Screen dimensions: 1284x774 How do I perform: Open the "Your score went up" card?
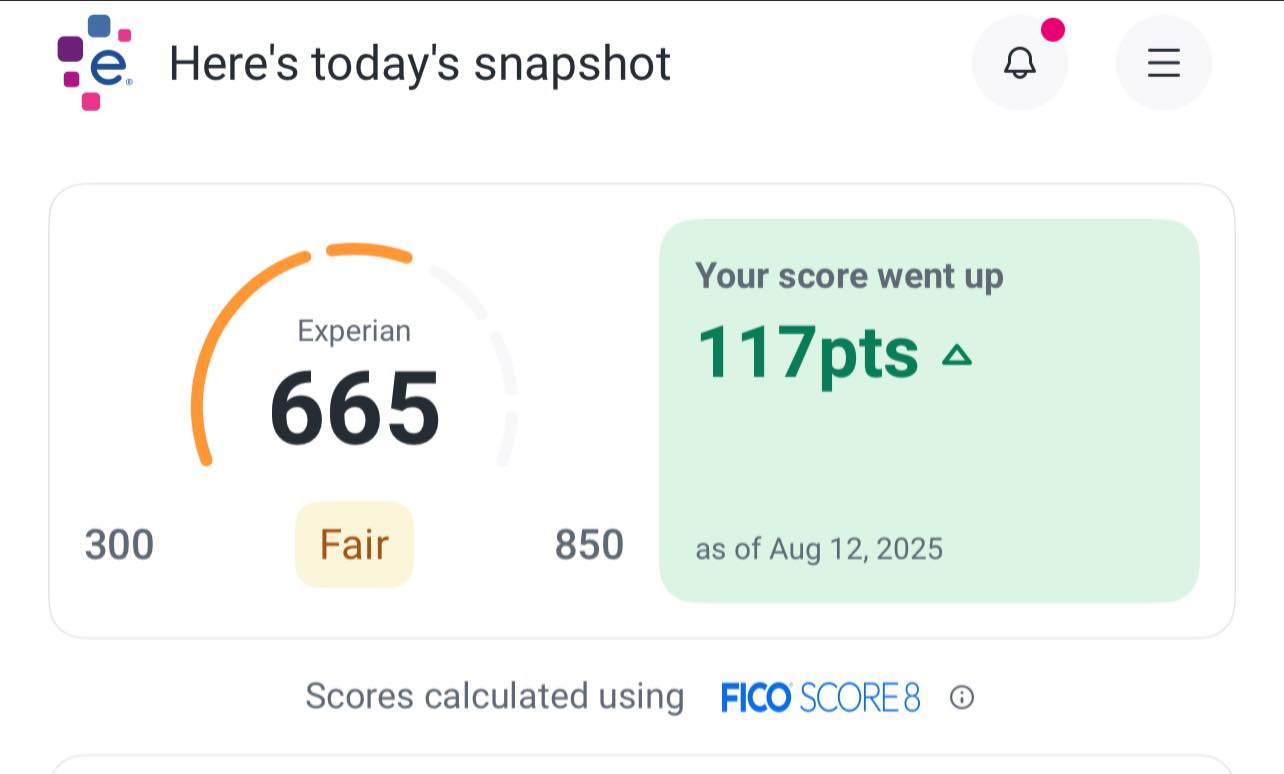point(929,450)
